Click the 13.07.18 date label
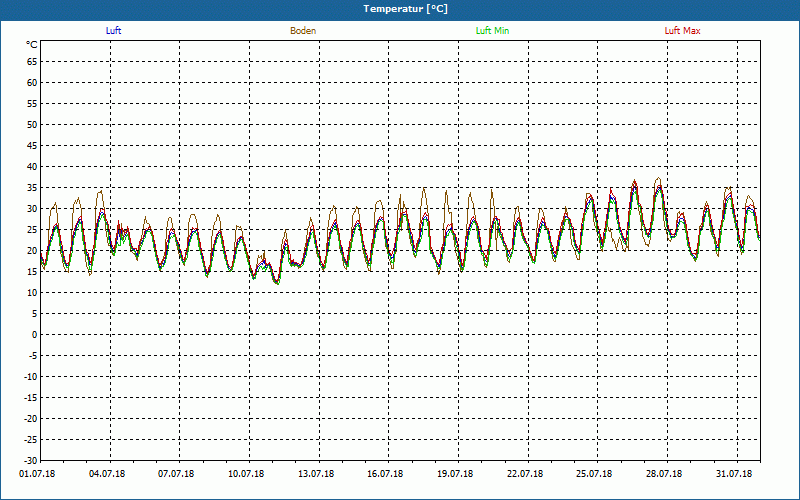The image size is (800, 500). [x=316, y=474]
